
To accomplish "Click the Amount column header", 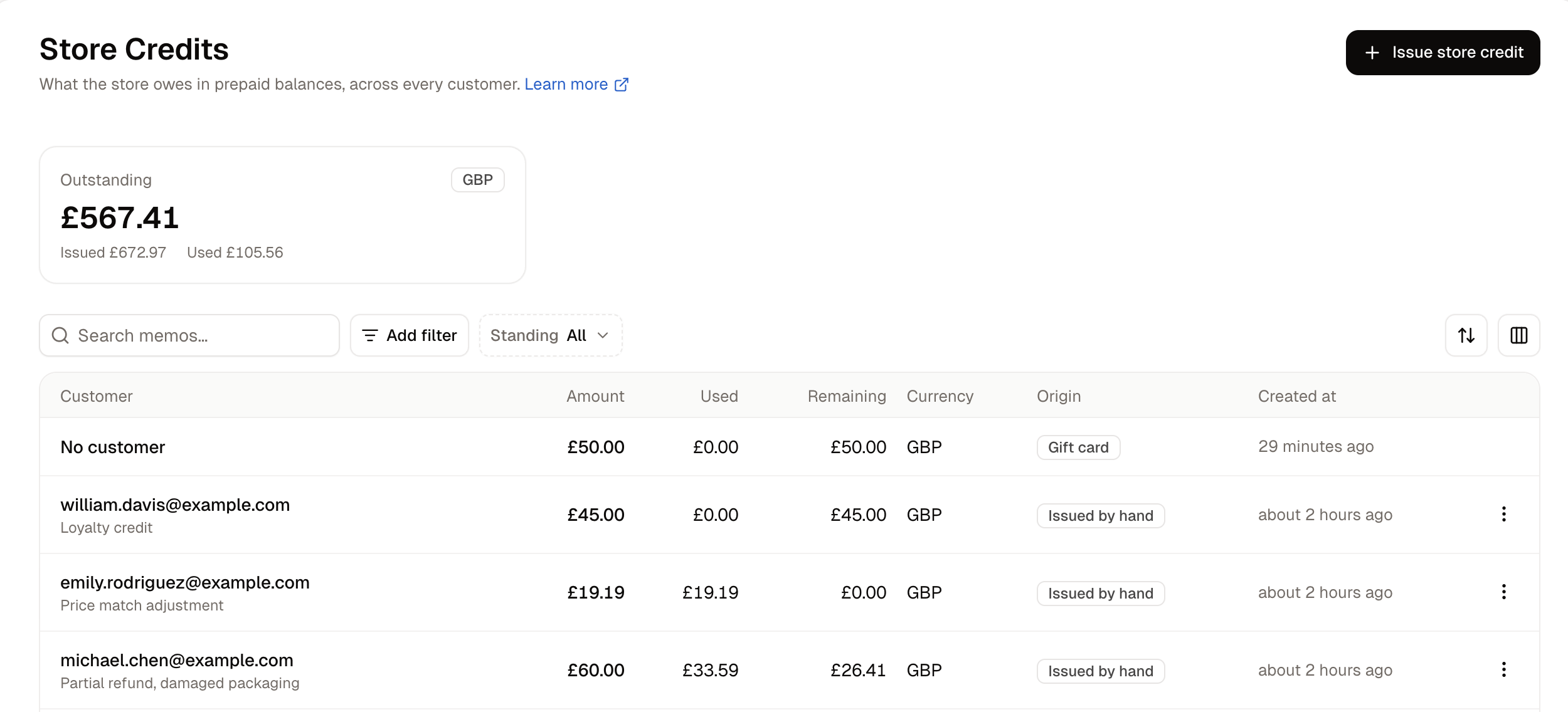I will click(595, 396).
